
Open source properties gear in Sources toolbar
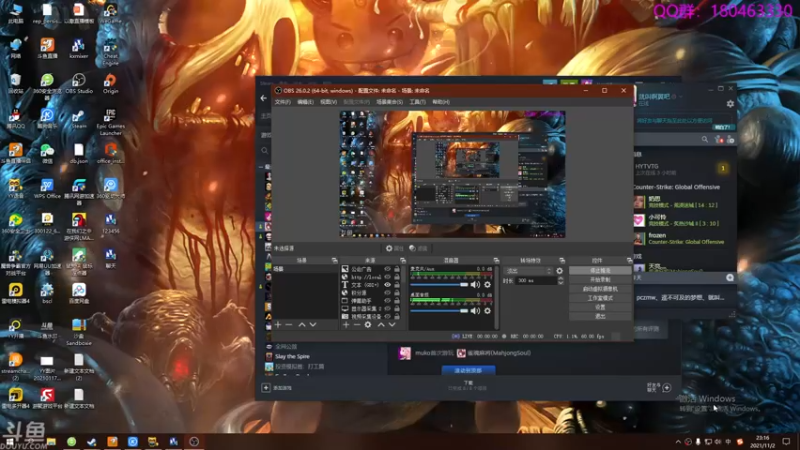(368, 324)
